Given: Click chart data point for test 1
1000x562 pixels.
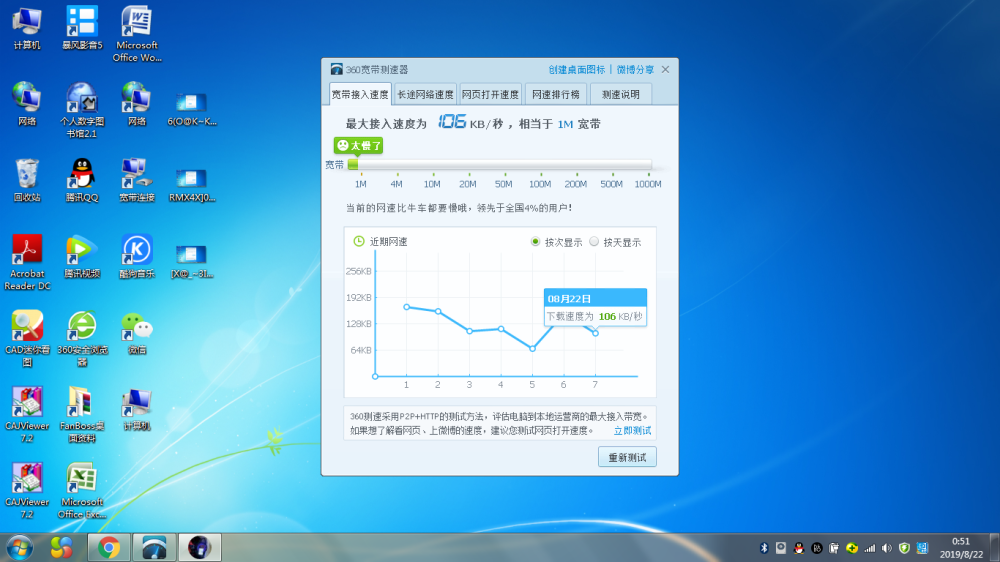Looking at the screenshot, I should point(406,307).
